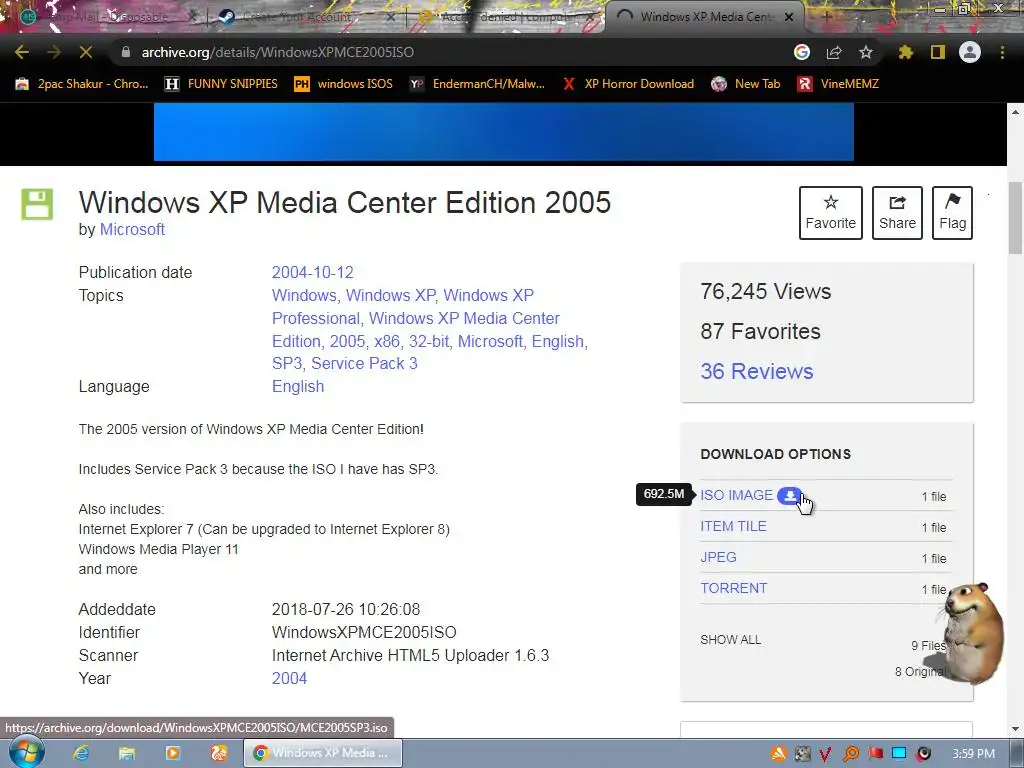Image resolution: width=1024 pixels, height=768 pixels.
Task: Click the page vertical scrollbar thumb
Action: [x=1015, y=217]
